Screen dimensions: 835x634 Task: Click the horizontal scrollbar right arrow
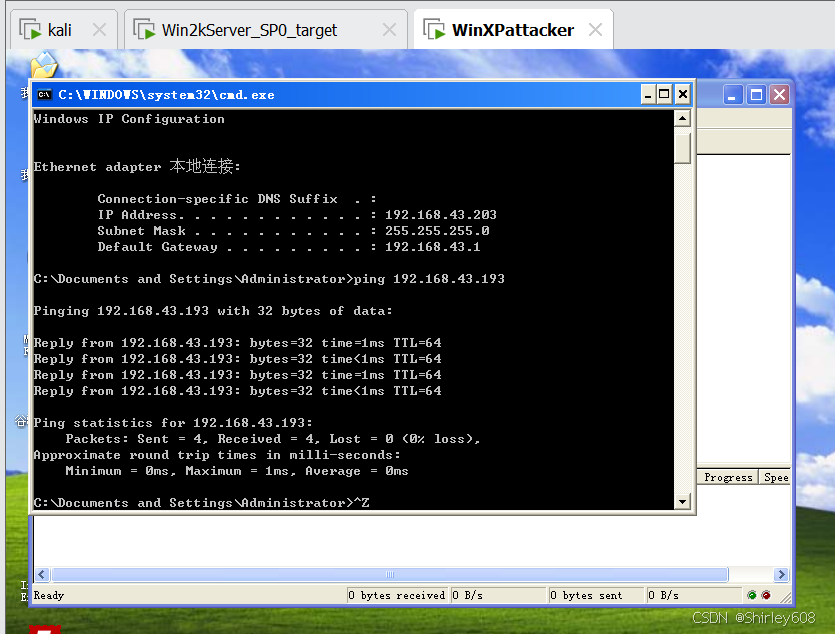tap(781, 574)
